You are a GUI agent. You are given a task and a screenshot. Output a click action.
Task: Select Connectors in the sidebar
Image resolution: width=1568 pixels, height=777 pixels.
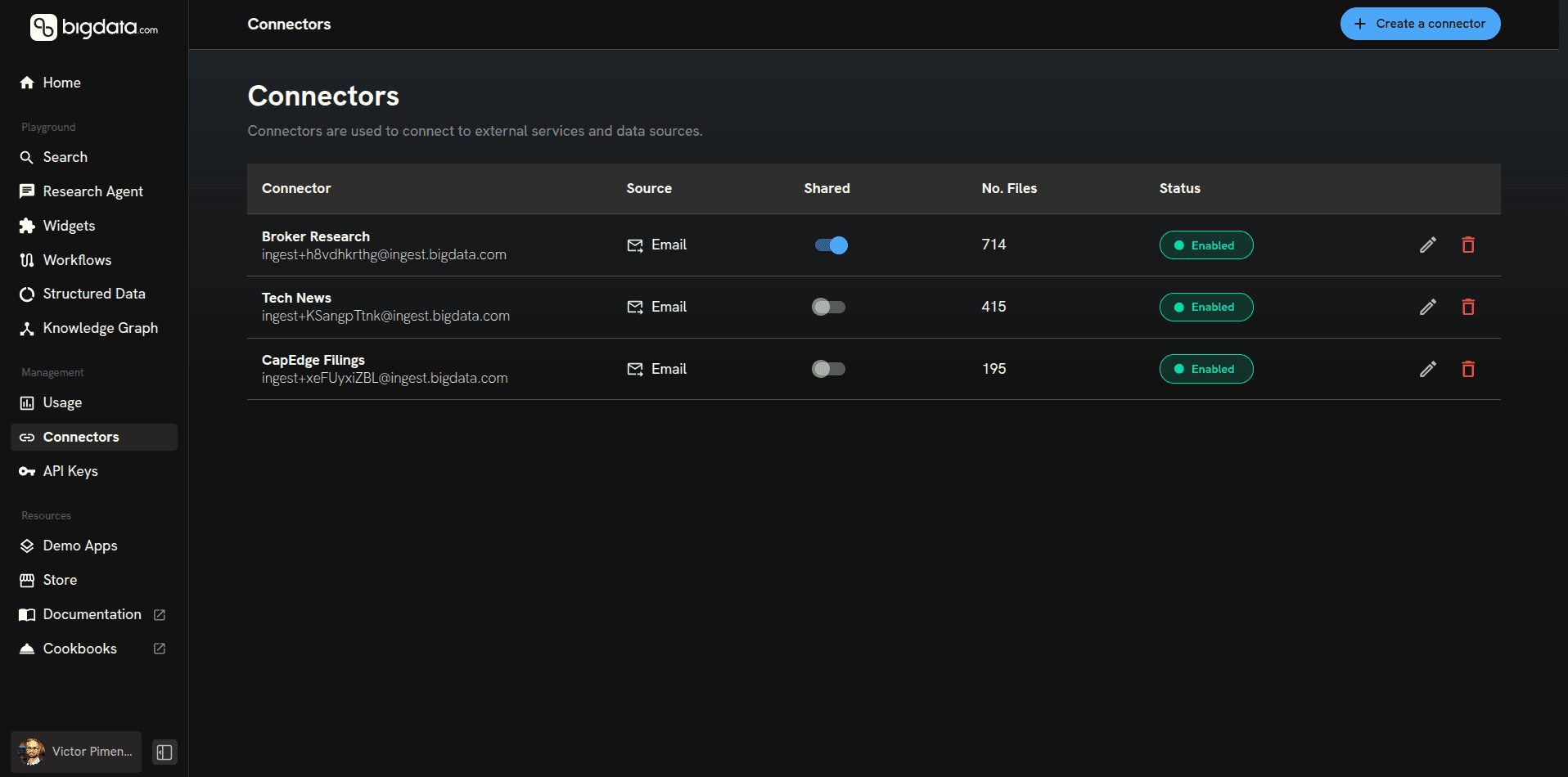tap(94, 437)
